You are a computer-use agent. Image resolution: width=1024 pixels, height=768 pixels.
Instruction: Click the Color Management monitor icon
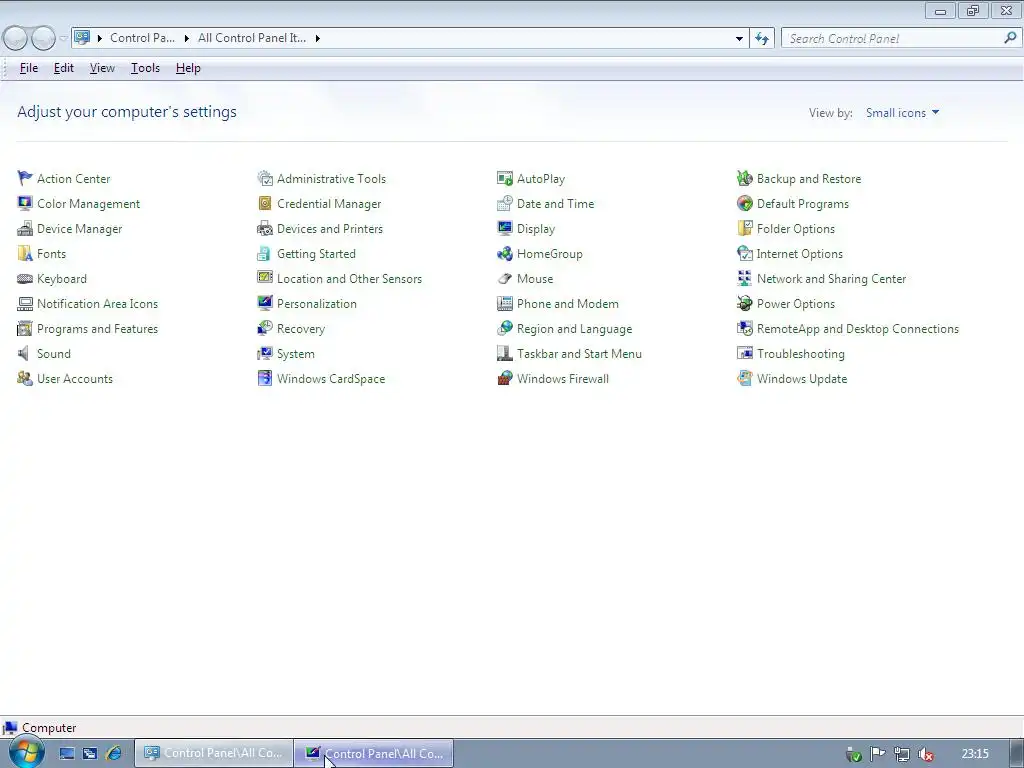click(x=25, y=203)
